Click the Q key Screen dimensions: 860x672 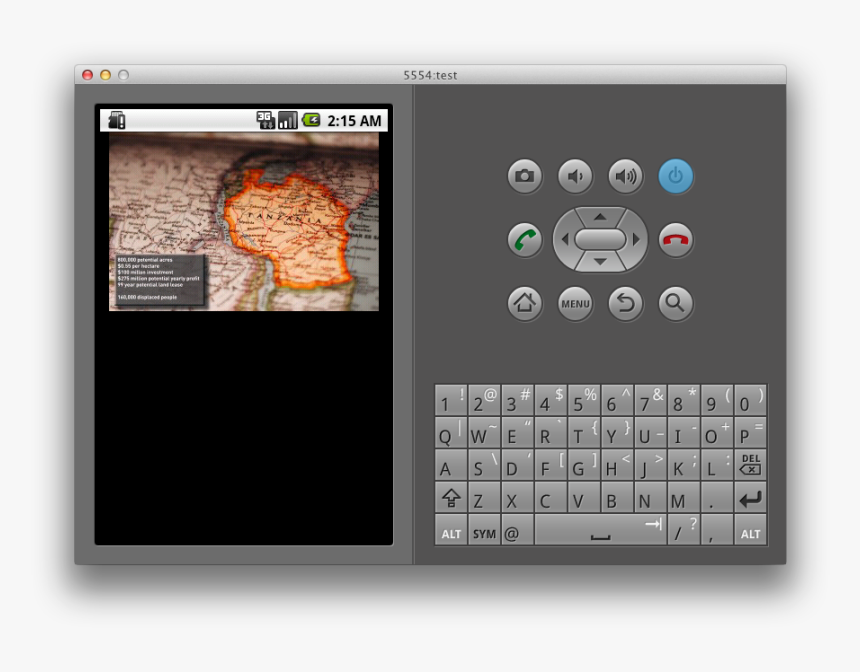coord(451,432)
